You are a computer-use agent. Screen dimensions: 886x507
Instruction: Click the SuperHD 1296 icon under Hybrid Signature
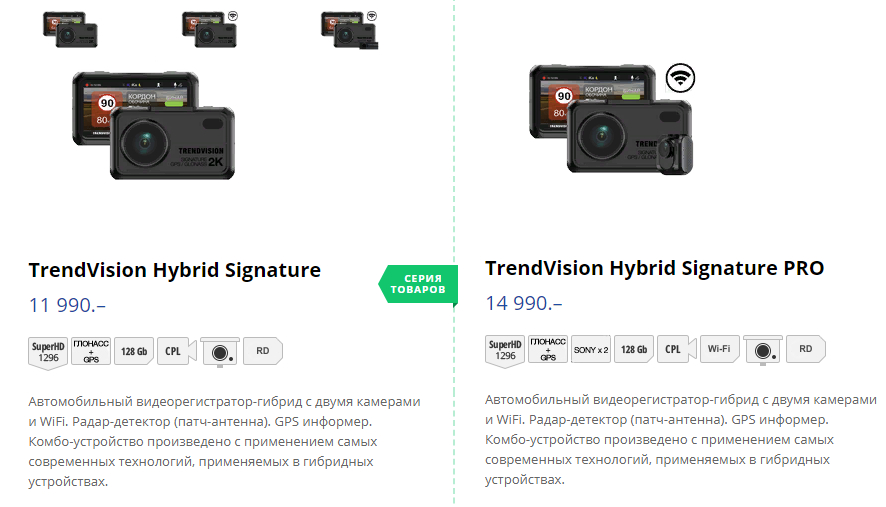point(48,353)
